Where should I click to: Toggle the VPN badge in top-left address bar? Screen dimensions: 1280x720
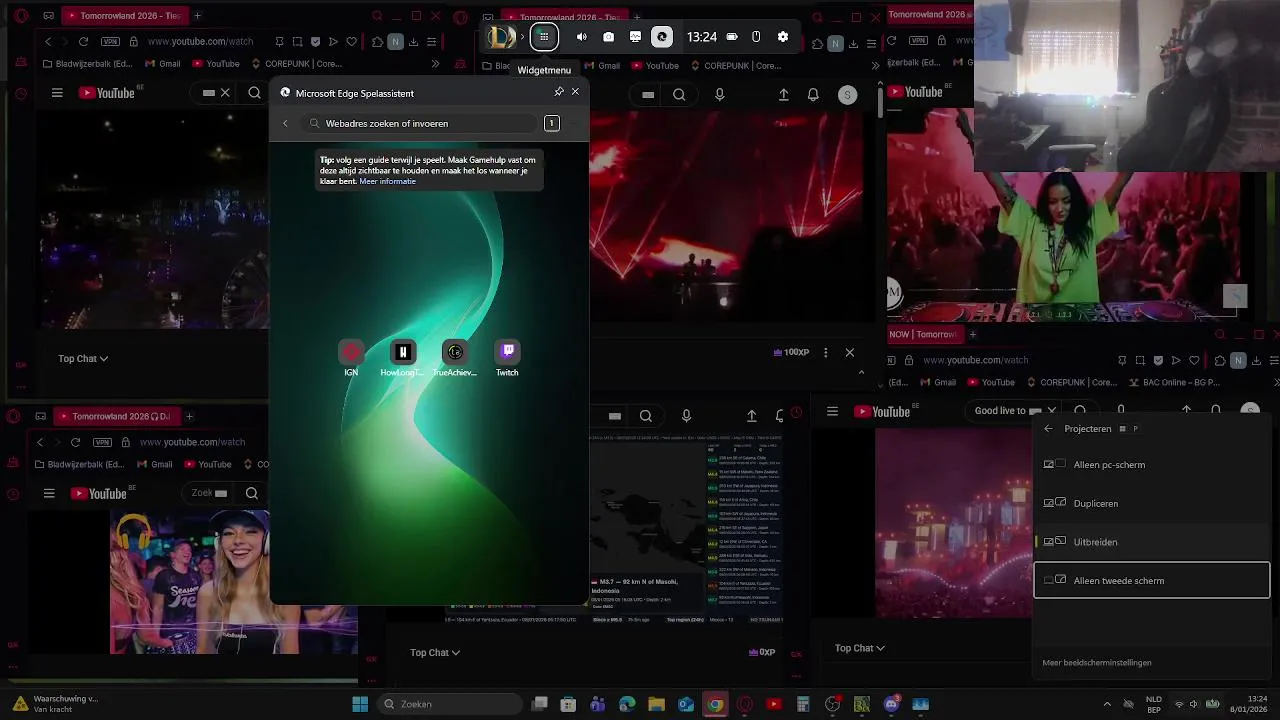point(110,42)
